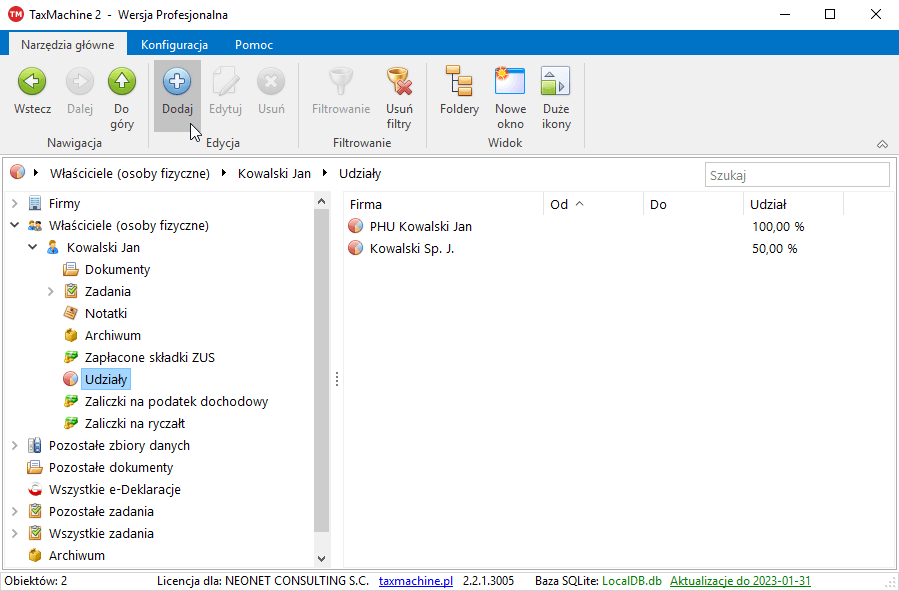Open Nowe okno new window icon
The image size is (899, 591).
pos(510,82)
